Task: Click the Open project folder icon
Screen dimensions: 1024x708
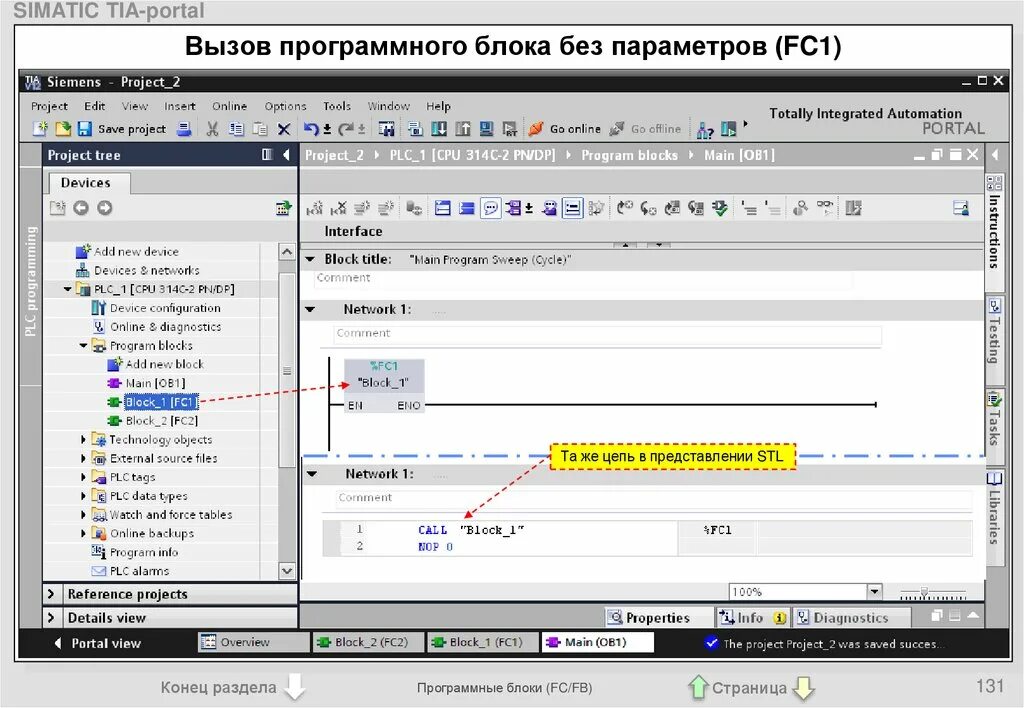Action: pos(63,129)
